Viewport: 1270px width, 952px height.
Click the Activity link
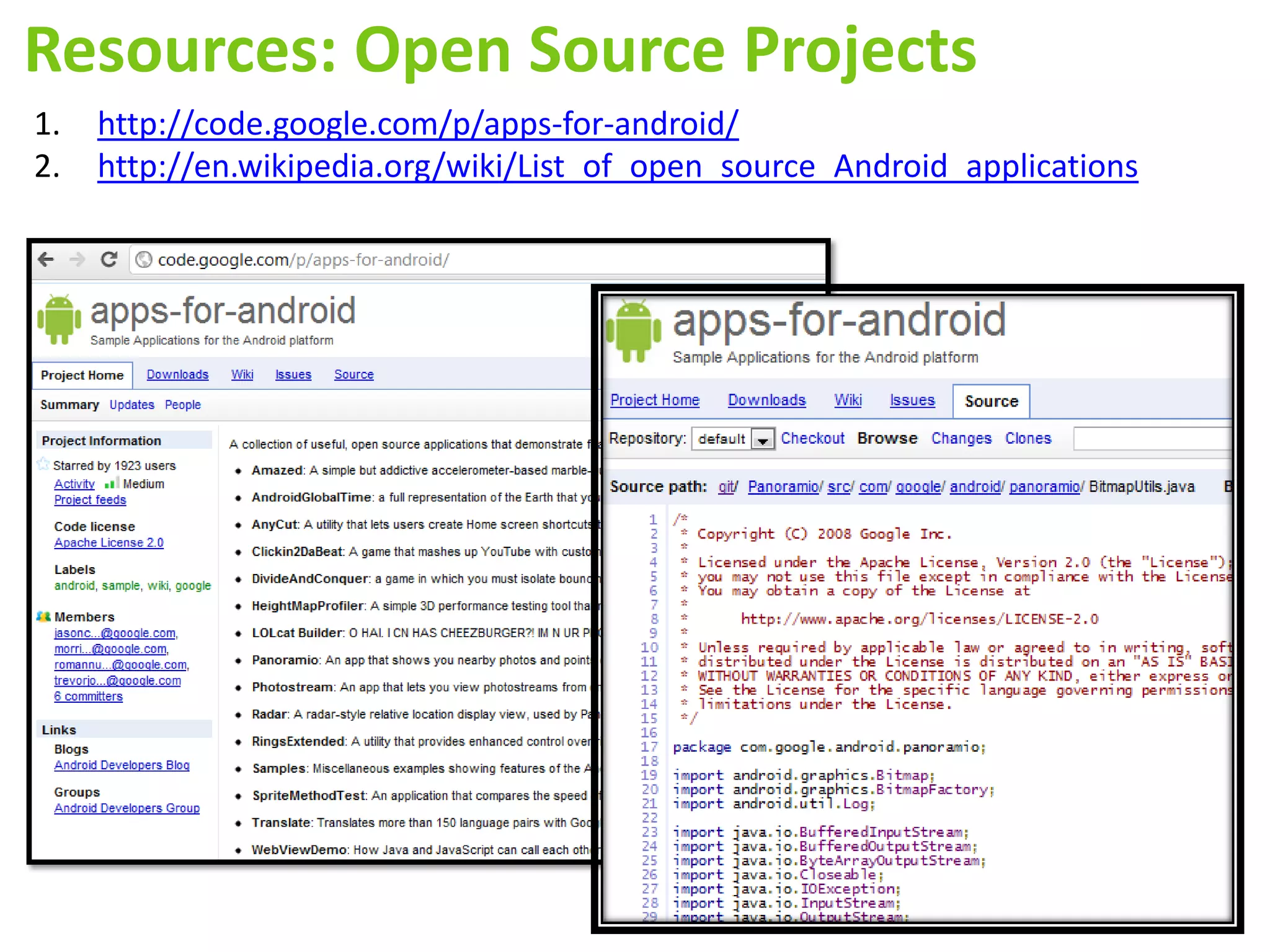[x=74, y=484]
